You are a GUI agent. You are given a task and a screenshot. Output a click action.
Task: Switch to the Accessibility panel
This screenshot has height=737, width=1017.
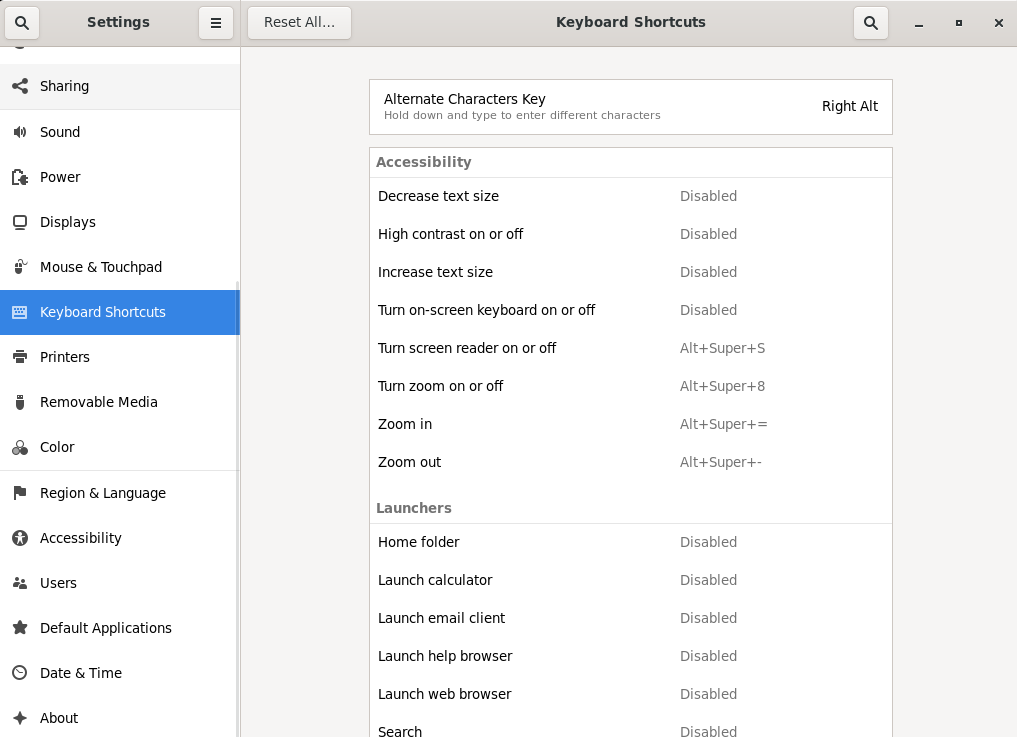(x=80, y=538)
